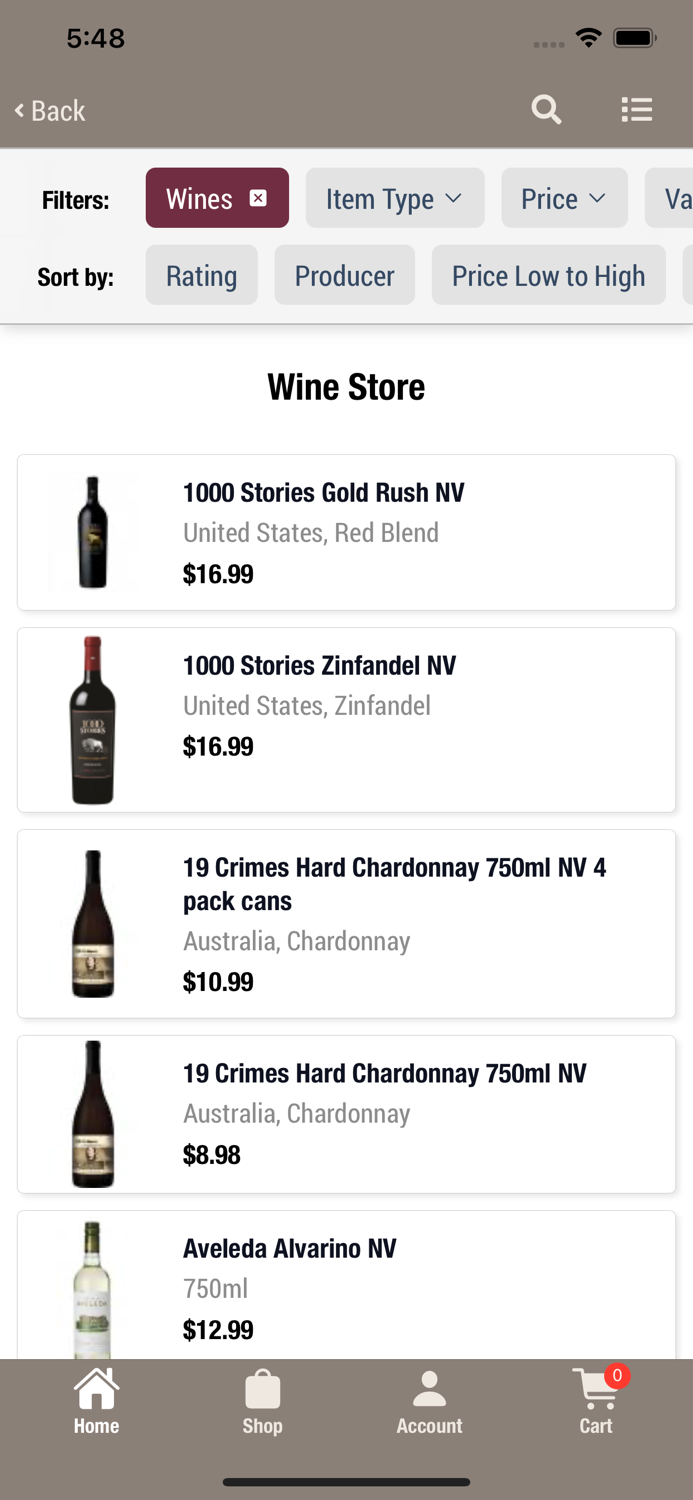Open the Cart icon in bottom nav
The width and height of the screenshot is (693, 1500).
[596, 1403]
